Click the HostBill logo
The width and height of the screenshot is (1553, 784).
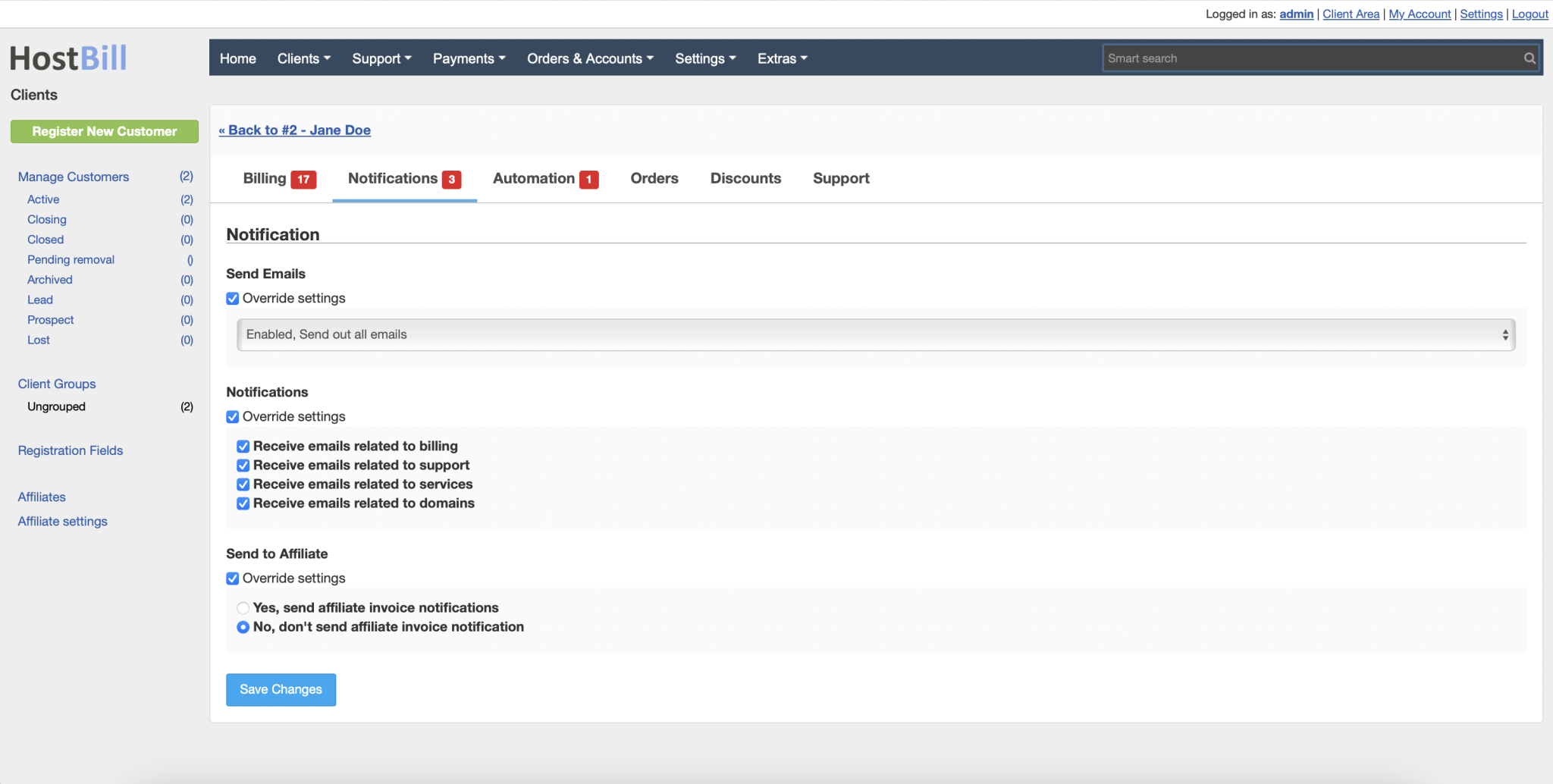pos(70,56)
